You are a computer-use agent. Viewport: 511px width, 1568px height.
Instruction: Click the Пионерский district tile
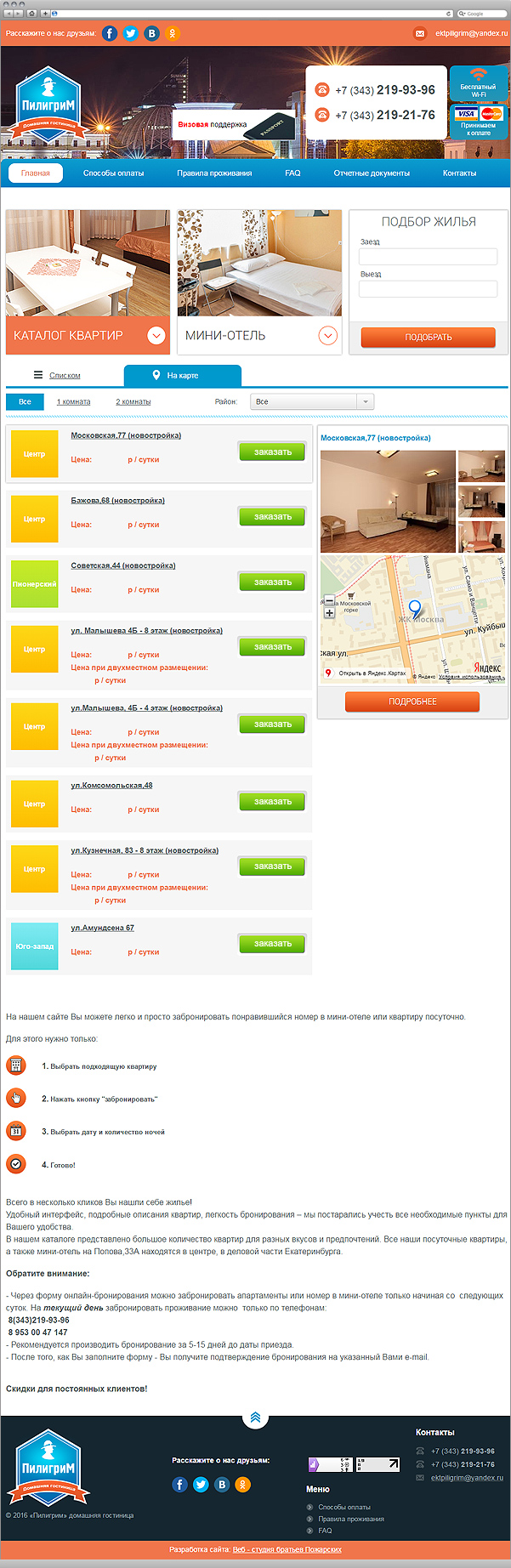tap(34, 584)
